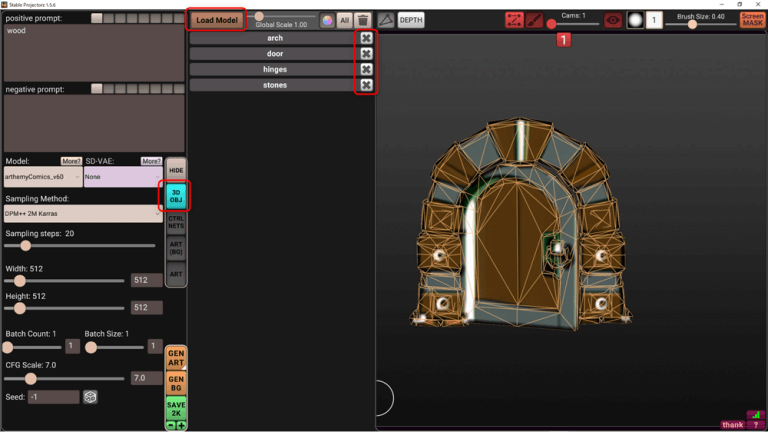Switch to the 3D OBJ tab

click(176, 196)
